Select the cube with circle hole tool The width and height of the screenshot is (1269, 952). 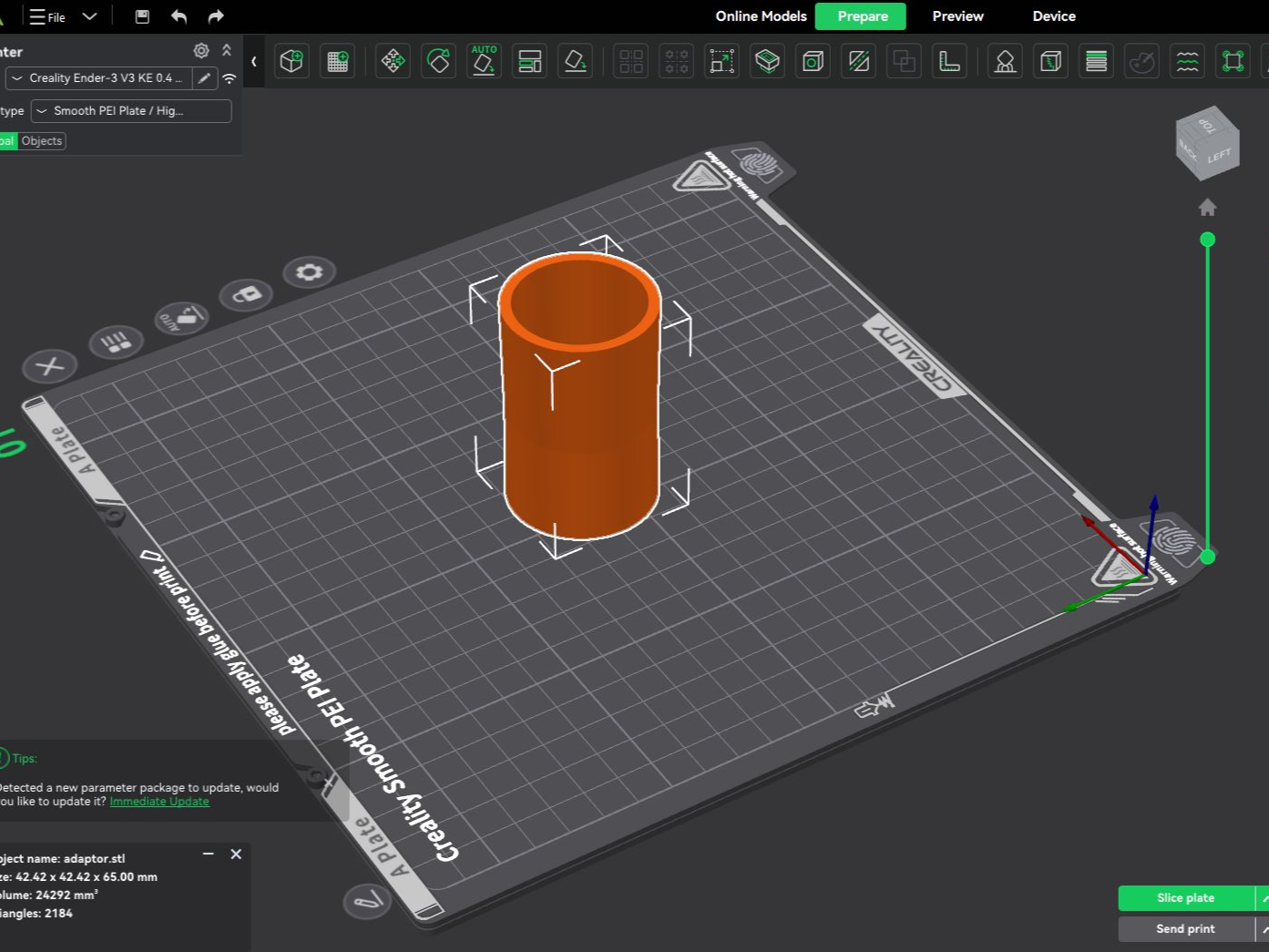813,61
